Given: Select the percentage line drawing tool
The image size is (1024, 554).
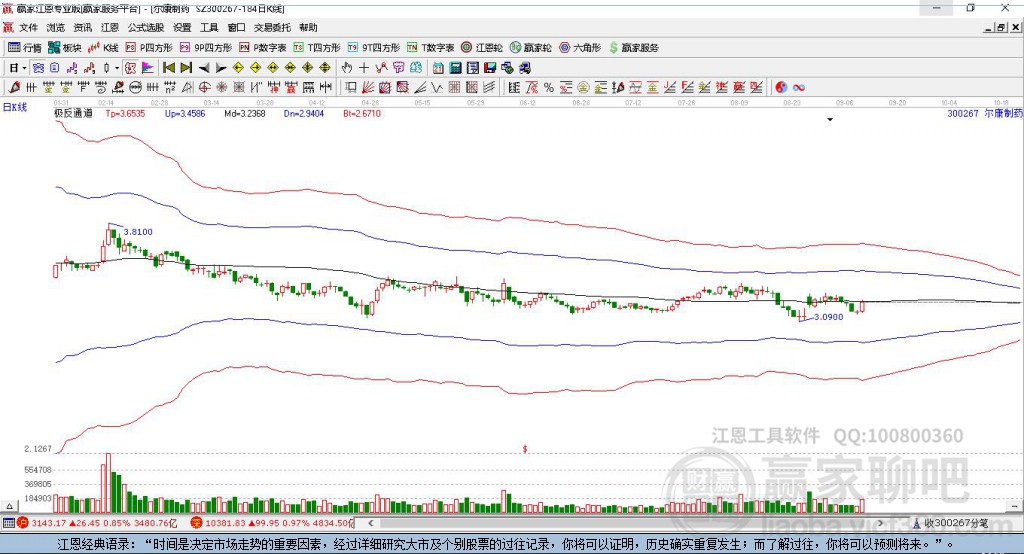Looking at the screenshot, I should [x=549, y=88].
